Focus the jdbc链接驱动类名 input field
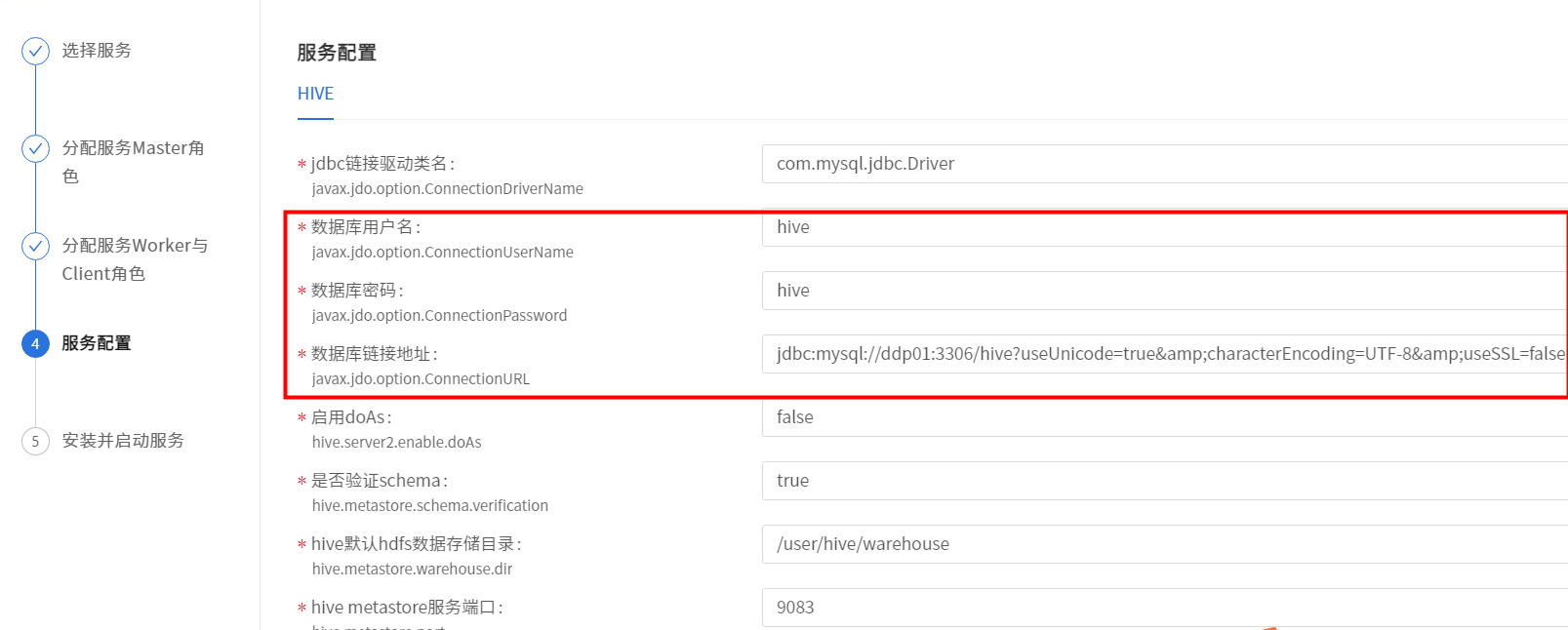 pyautogui.click(x=1161, y=164)
